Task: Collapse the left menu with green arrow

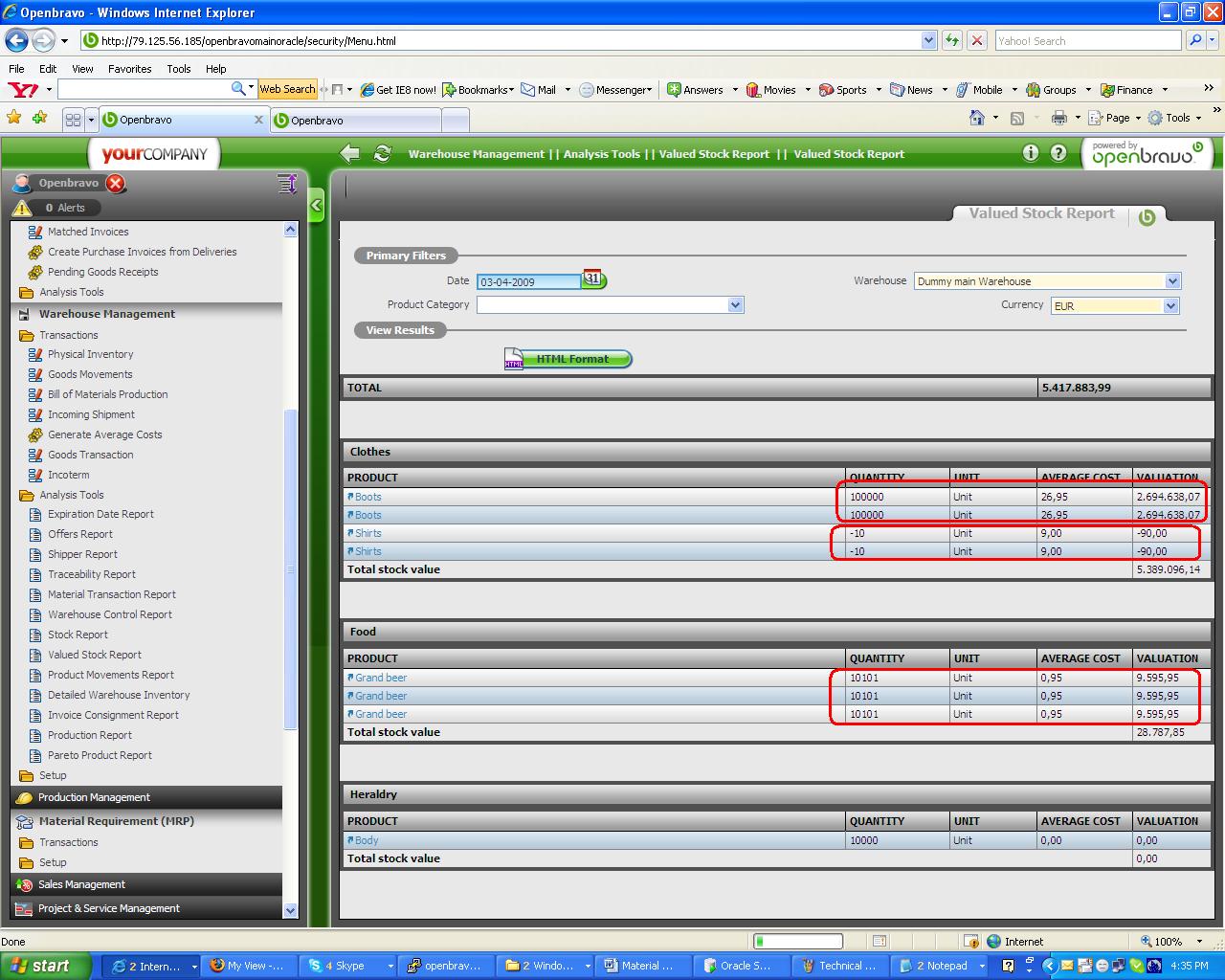Action: 316,205
